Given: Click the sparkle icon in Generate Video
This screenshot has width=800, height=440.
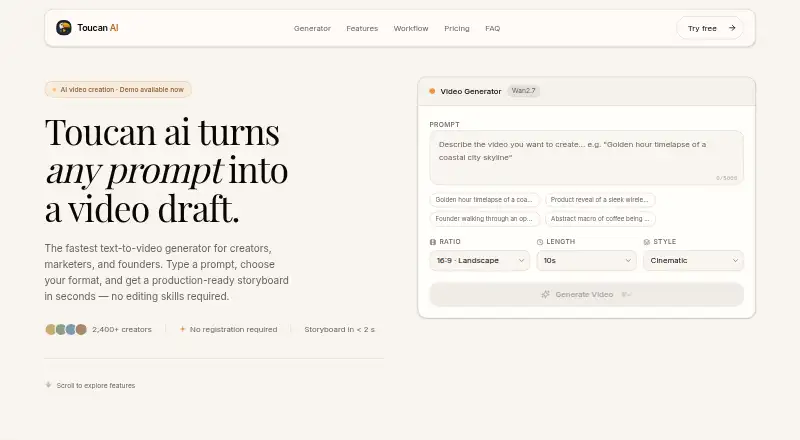Looking at the screenshot, I should coord(545,295).
